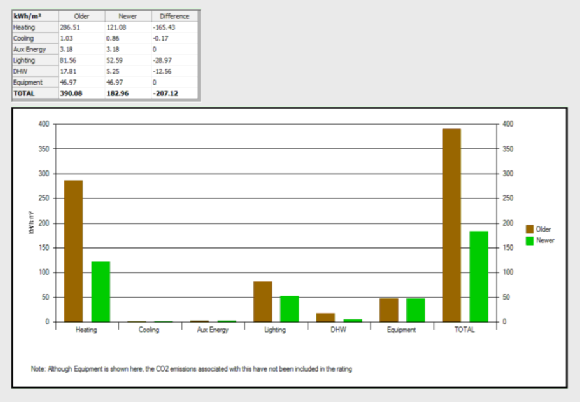Click the brown TOTAL bar
The width and height of the screenshot is (580, 402).
[452, 225]
